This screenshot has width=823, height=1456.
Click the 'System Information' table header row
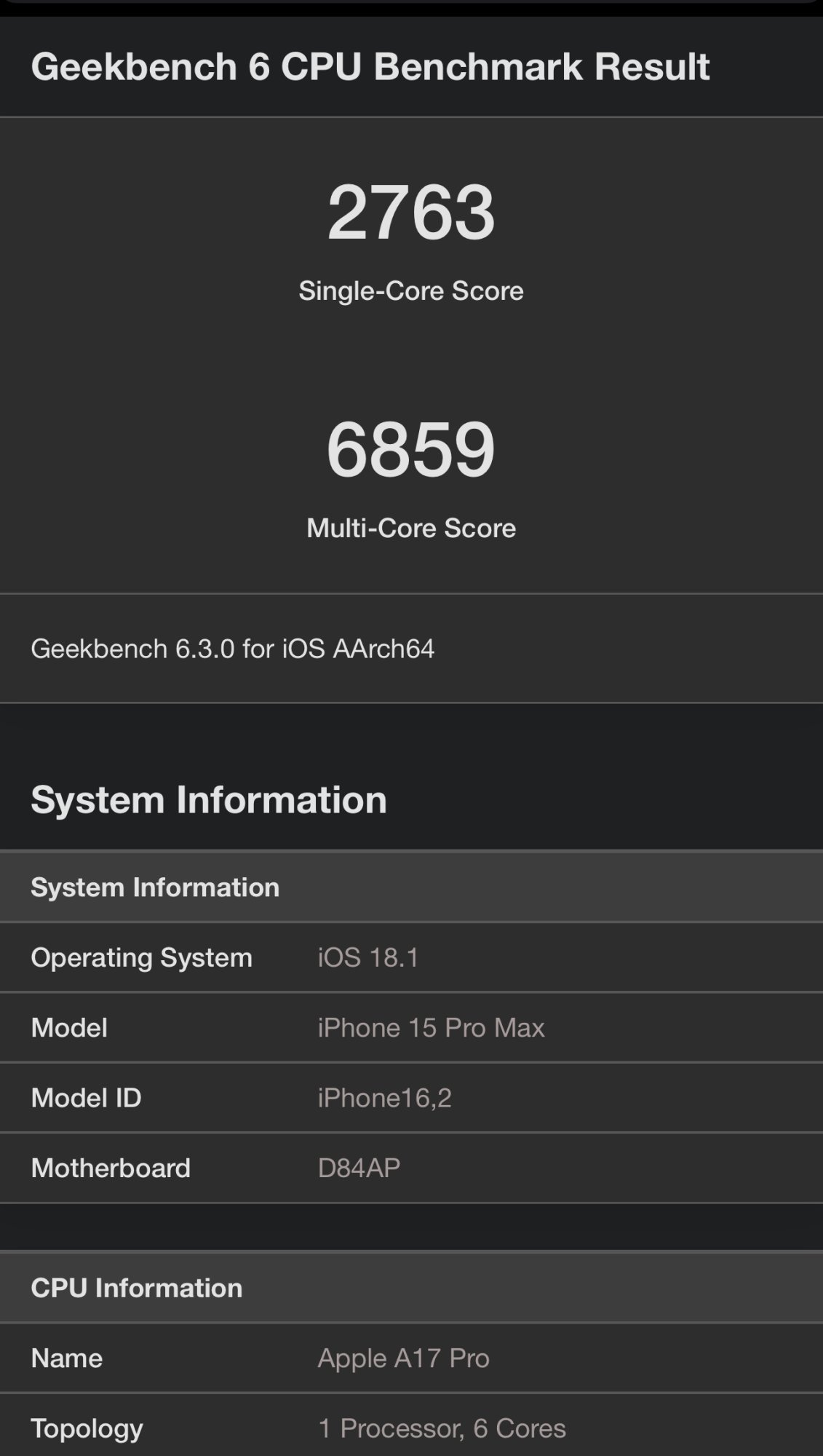click(411, 887)
